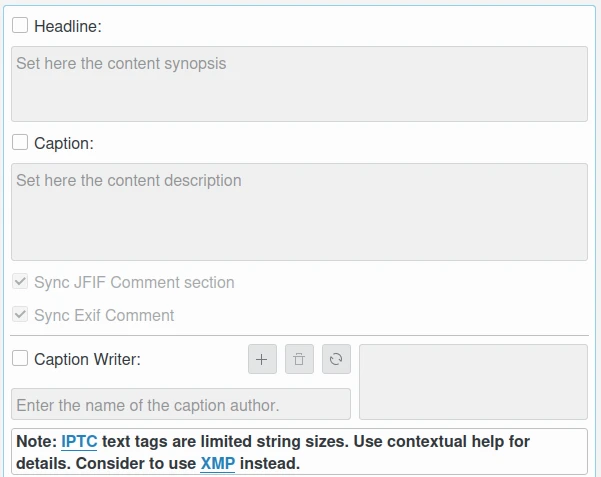The image size is (601, 477).
Task: Toggle the Sync JFIF Comment section checkbox
Action: pos(20,282)
